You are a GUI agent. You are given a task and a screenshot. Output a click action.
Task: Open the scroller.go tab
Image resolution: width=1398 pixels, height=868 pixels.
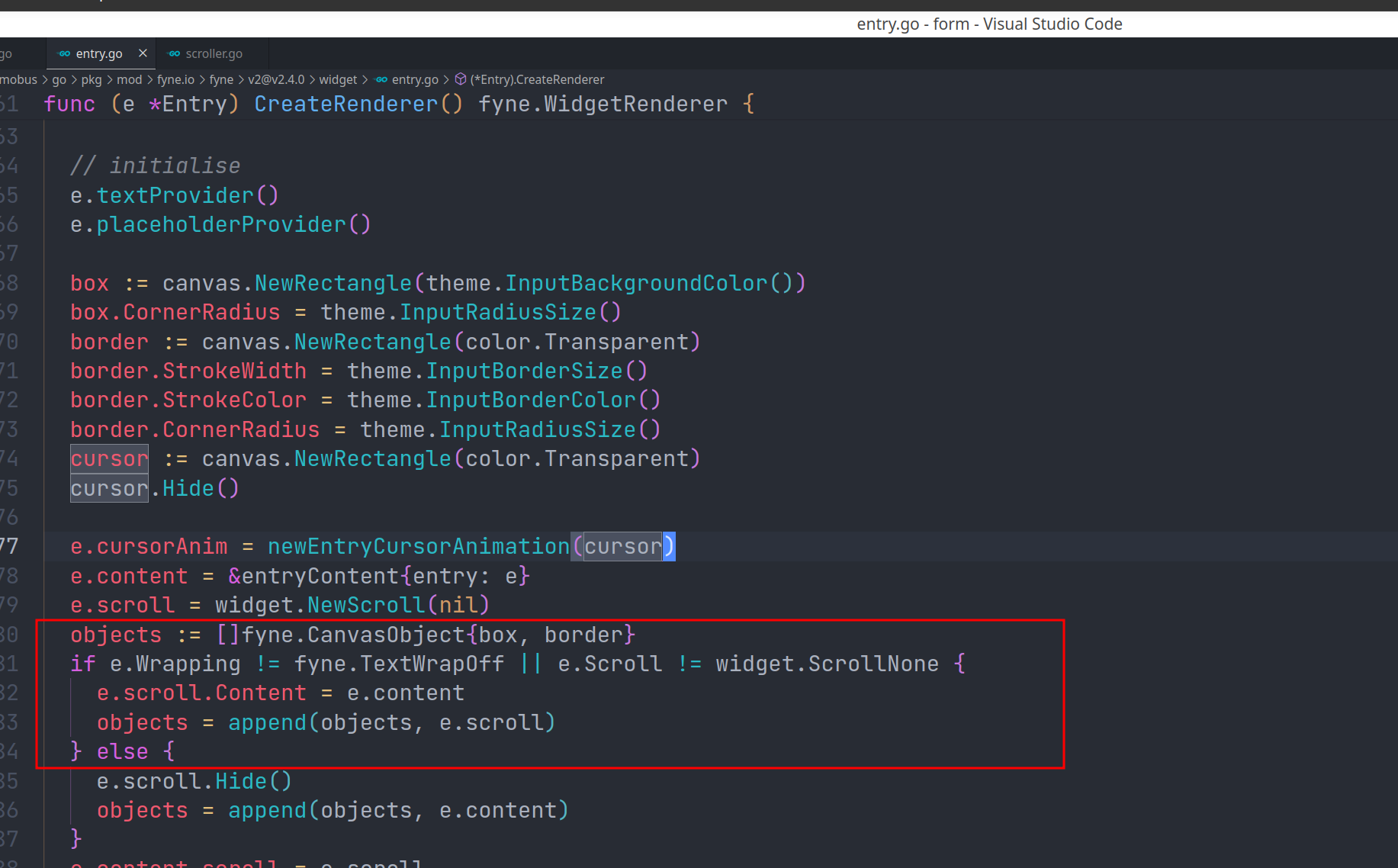[214, 53]
